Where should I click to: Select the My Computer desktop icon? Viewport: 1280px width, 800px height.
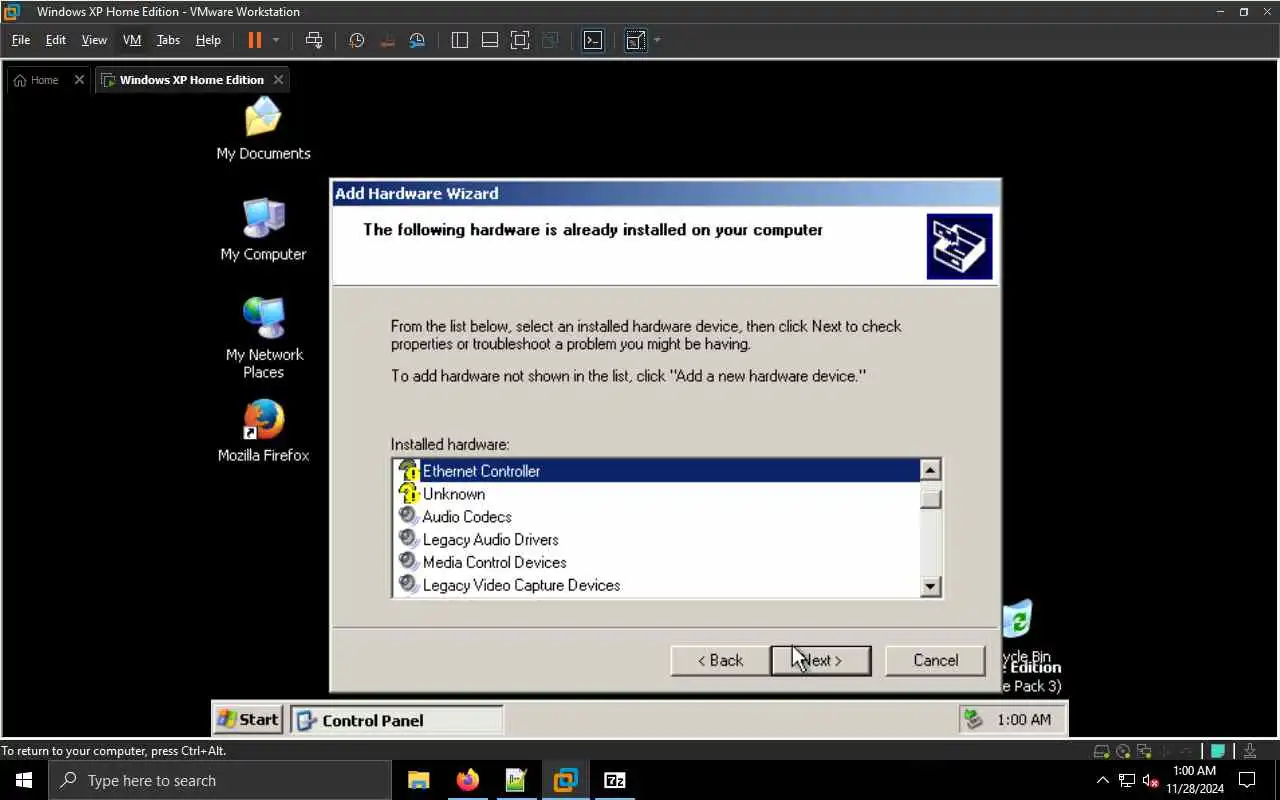click(264, 230)
